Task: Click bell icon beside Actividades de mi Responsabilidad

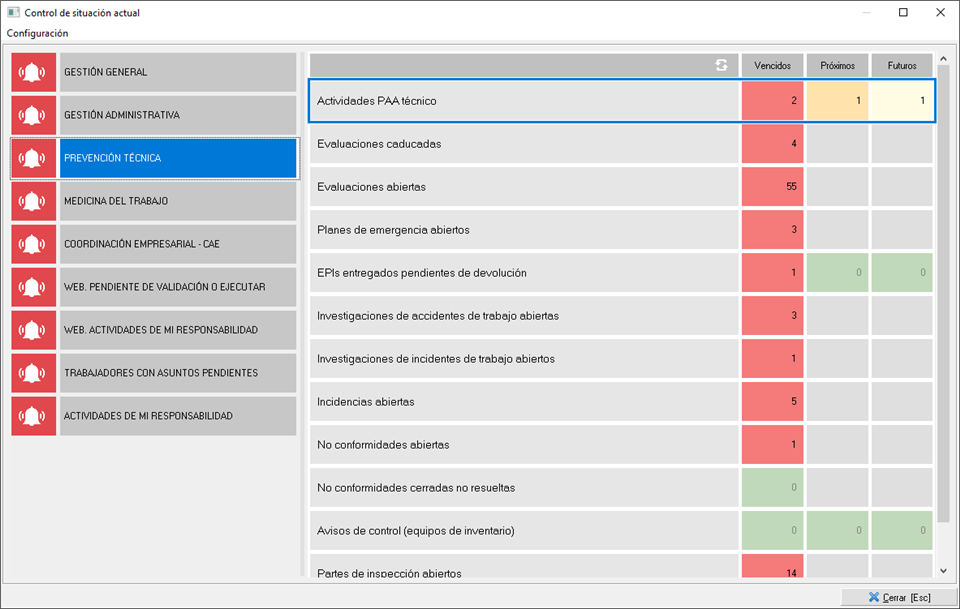Action: [34, 416]
